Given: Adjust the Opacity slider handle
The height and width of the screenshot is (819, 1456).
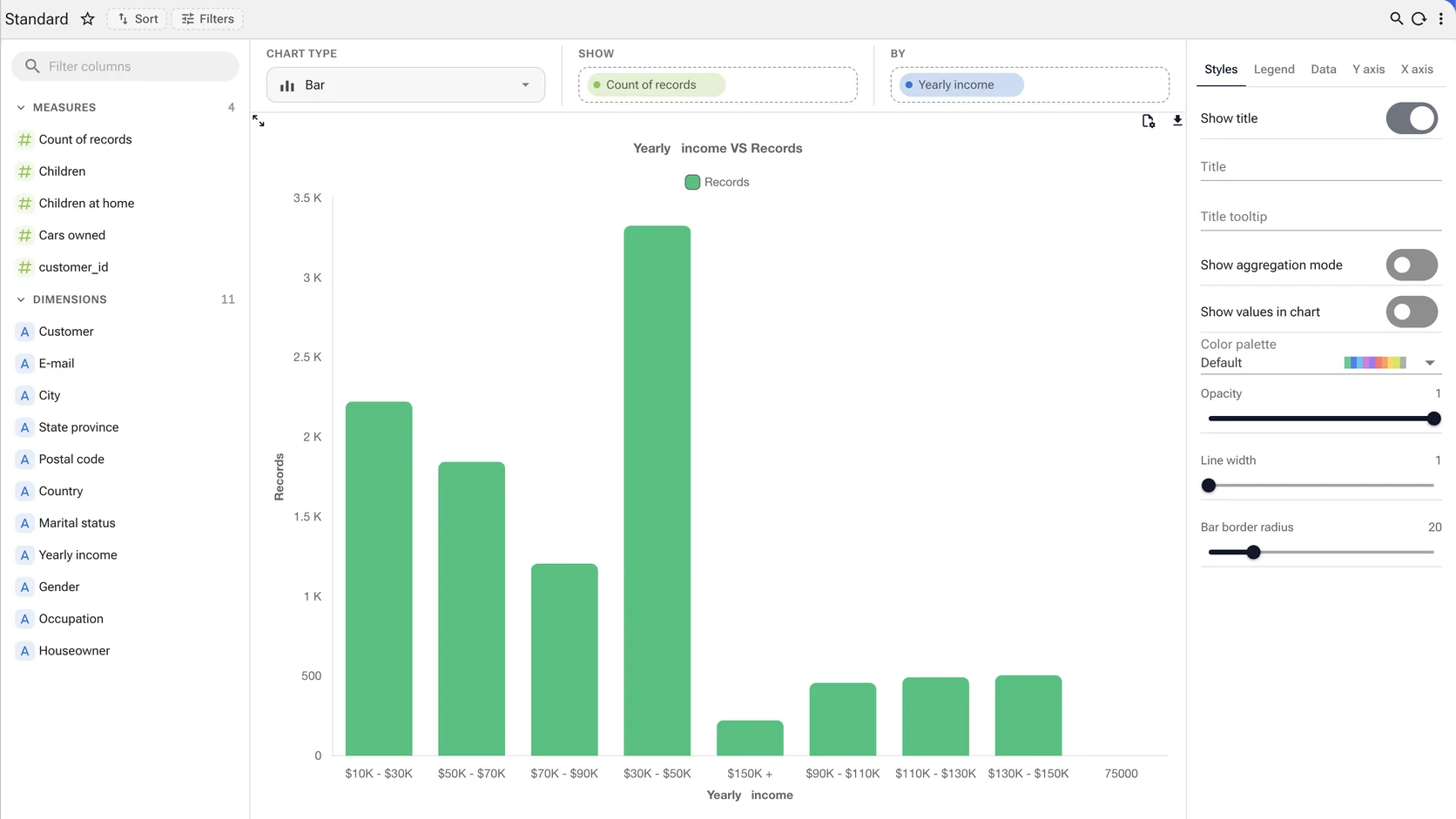Looking at the screenshot, I should click(x=1434, y=419).
